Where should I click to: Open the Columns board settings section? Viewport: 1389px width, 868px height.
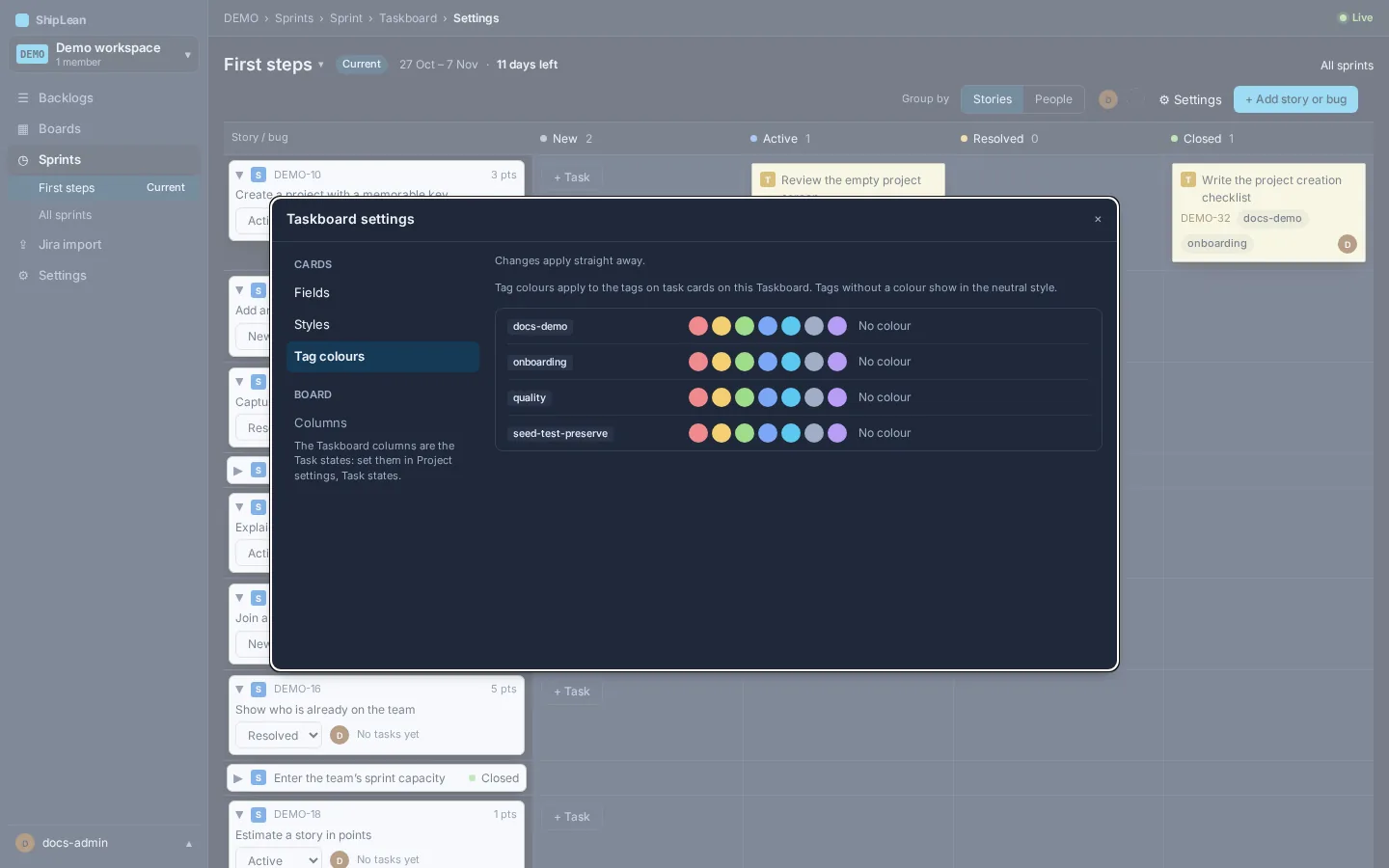pyautogui.click(x=383, y=423)
